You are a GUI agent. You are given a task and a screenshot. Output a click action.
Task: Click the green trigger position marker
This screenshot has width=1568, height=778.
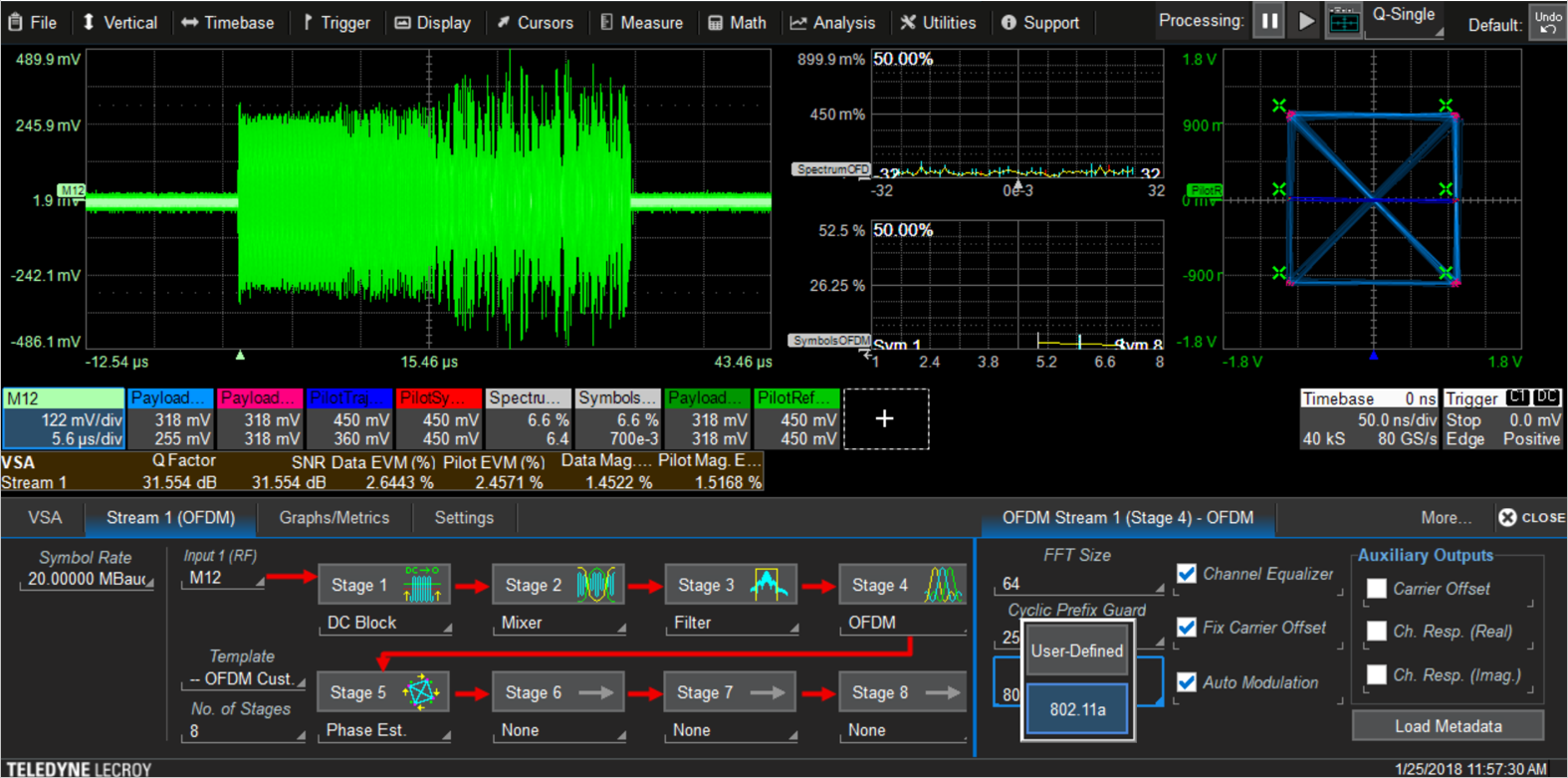(240, 355)
